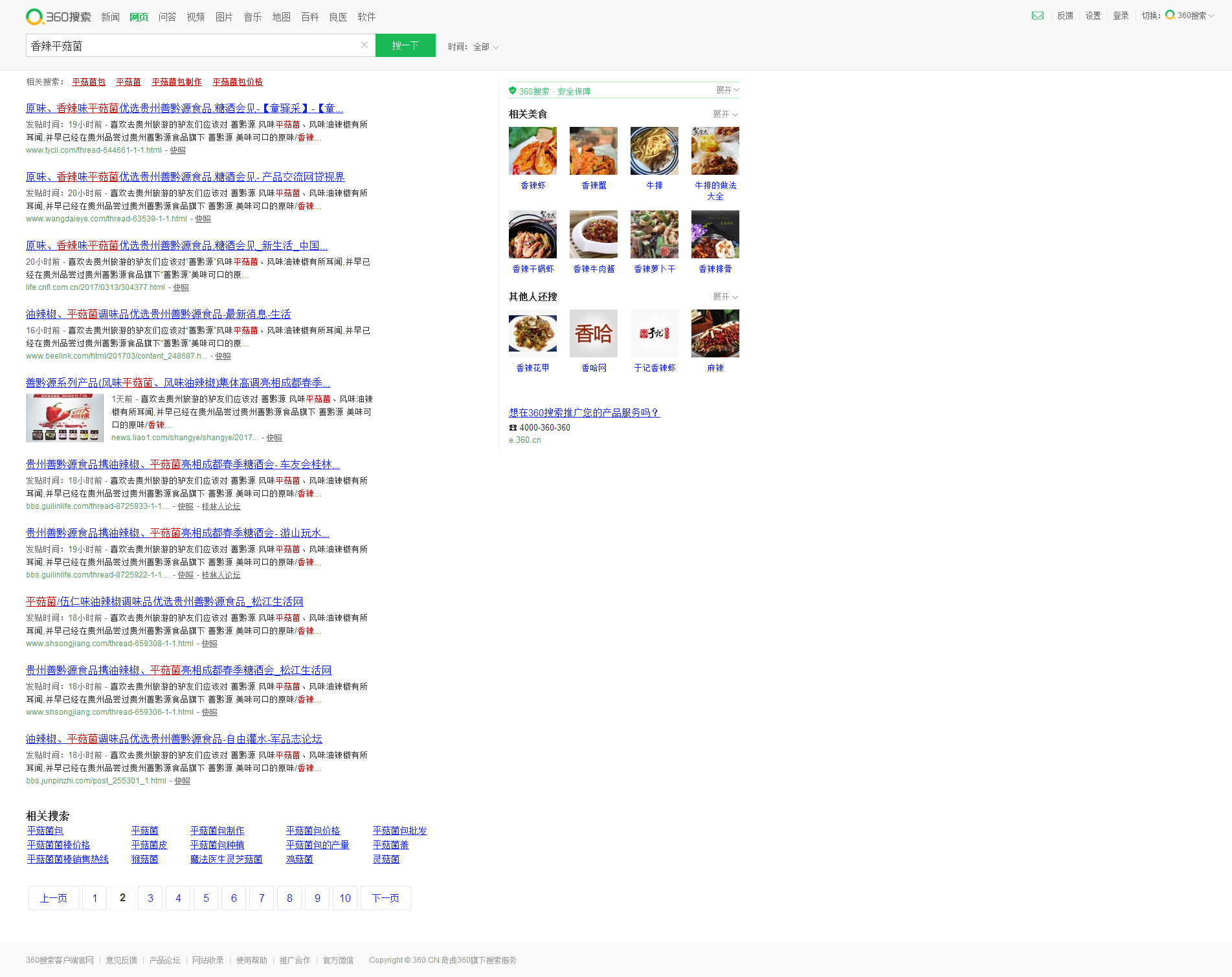
Task: Open 网站收录 footer link
Action: pyautogui.click(x=208, y=960)
